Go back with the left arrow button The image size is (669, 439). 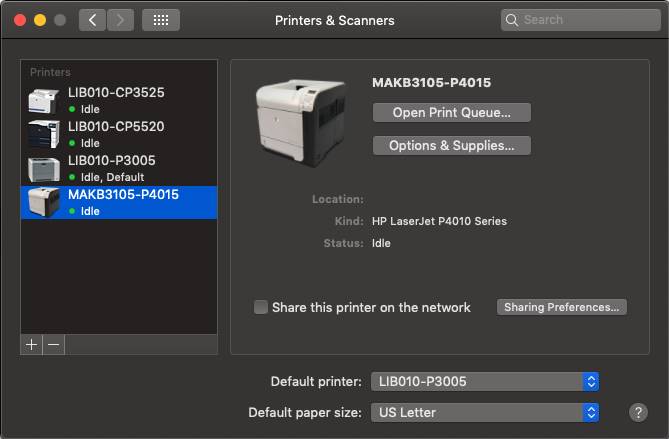[92, 20]
